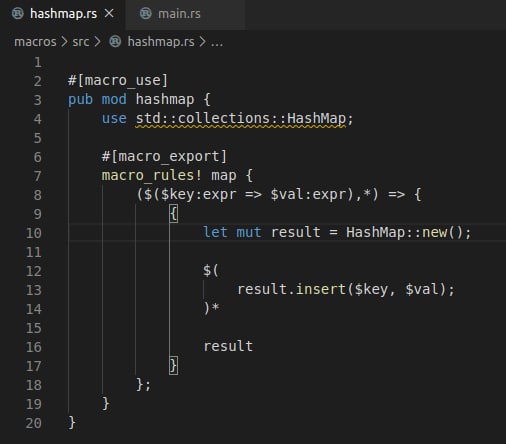
Task: Click final closing brace on line 20
Action: (x=72, y=423)
